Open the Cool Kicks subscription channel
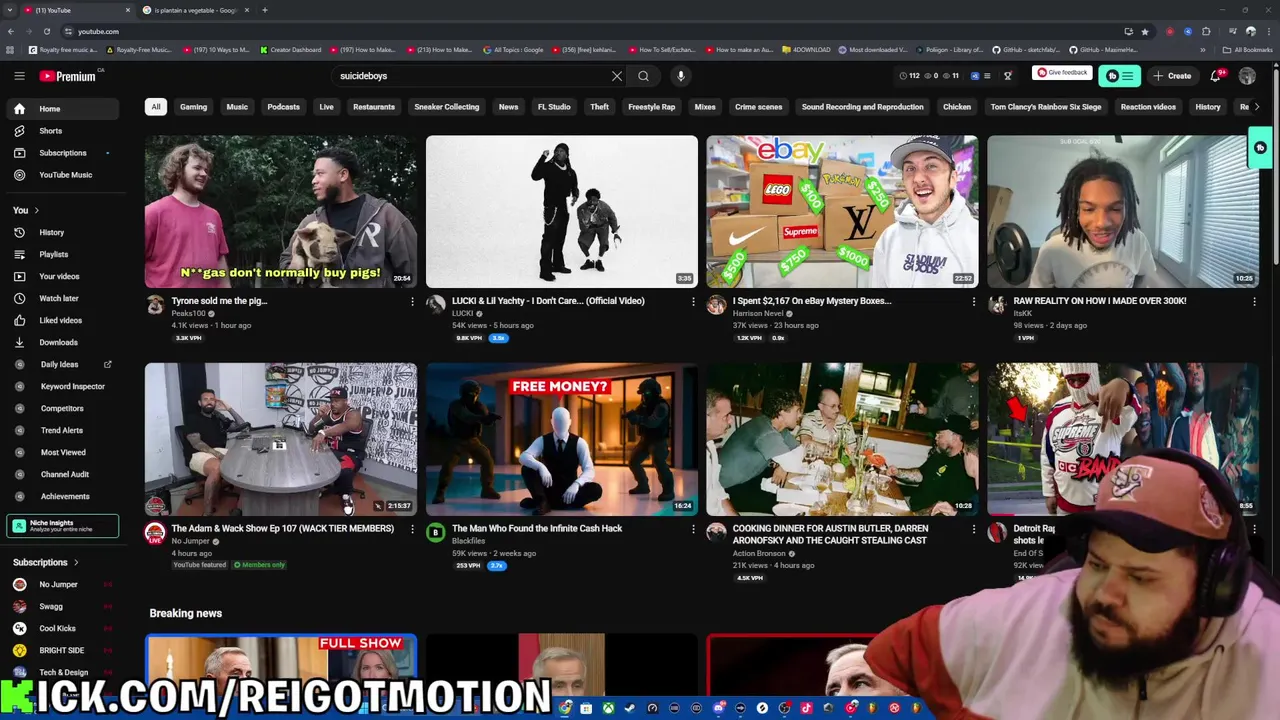The image size is (1280, 720). click(x=62, y=629)
